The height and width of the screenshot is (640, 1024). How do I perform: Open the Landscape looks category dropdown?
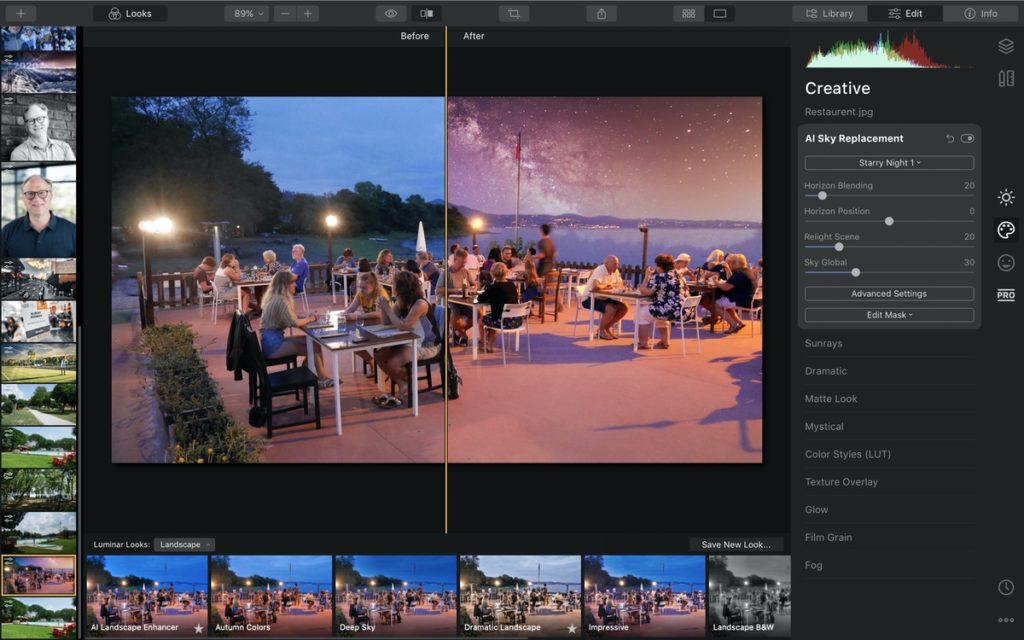point(184,545)
